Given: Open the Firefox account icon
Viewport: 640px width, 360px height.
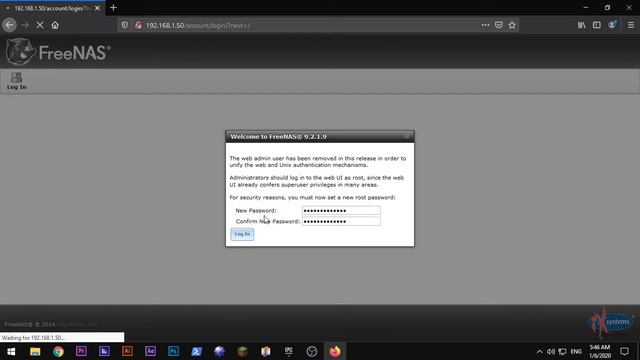Looking at the screenshot, I should 612,24.
